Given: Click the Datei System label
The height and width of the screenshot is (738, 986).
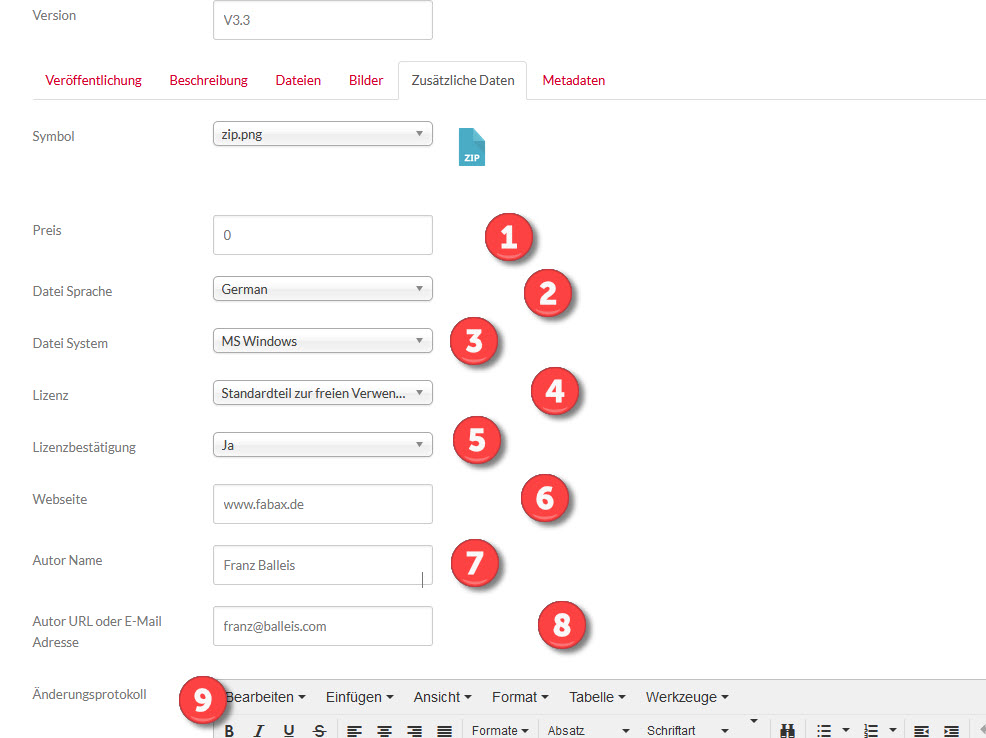Looking at the screenshot, I should pyautogui.click(x=70, y=344).
